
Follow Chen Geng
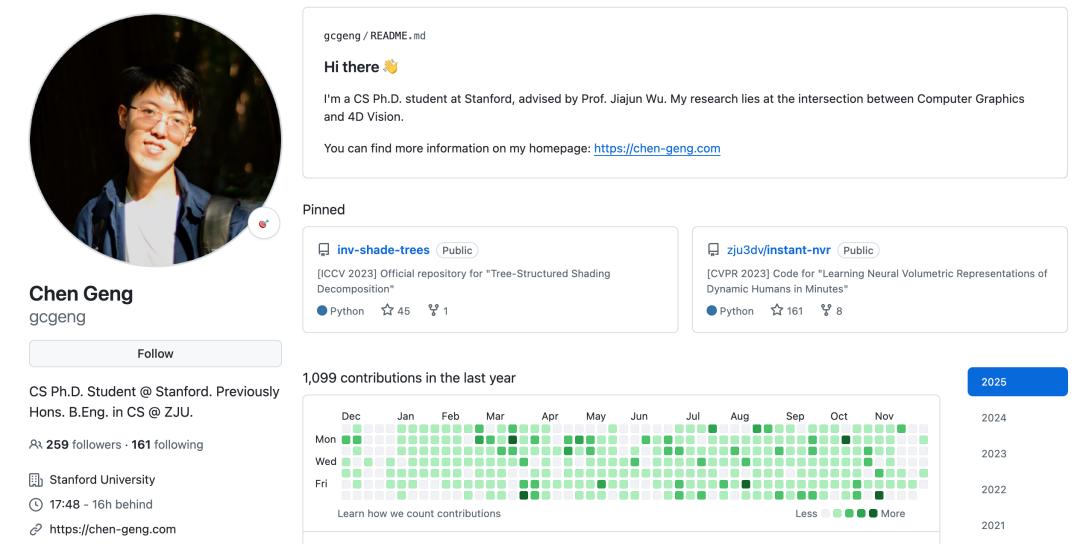point(155,354)
